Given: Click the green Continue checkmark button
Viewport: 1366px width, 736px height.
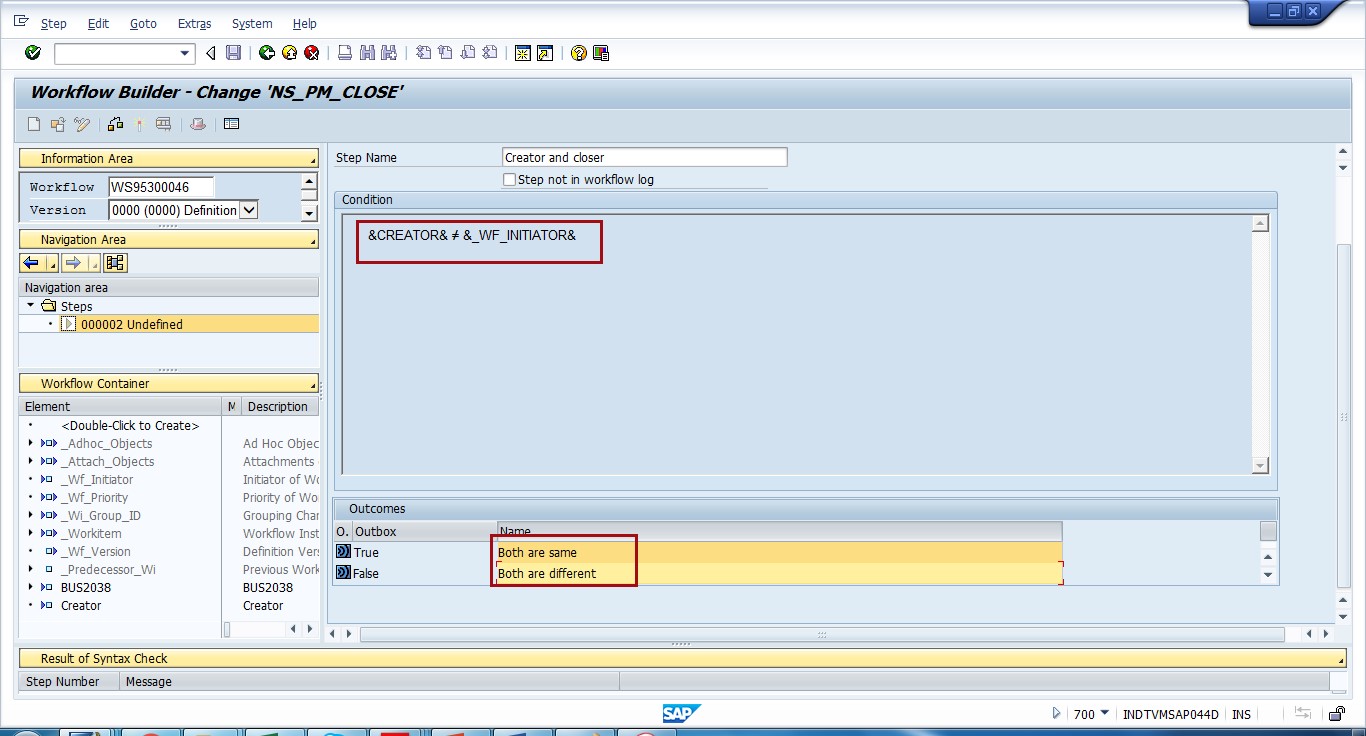Looking at the screenshot, I should [x=32, y=53].
